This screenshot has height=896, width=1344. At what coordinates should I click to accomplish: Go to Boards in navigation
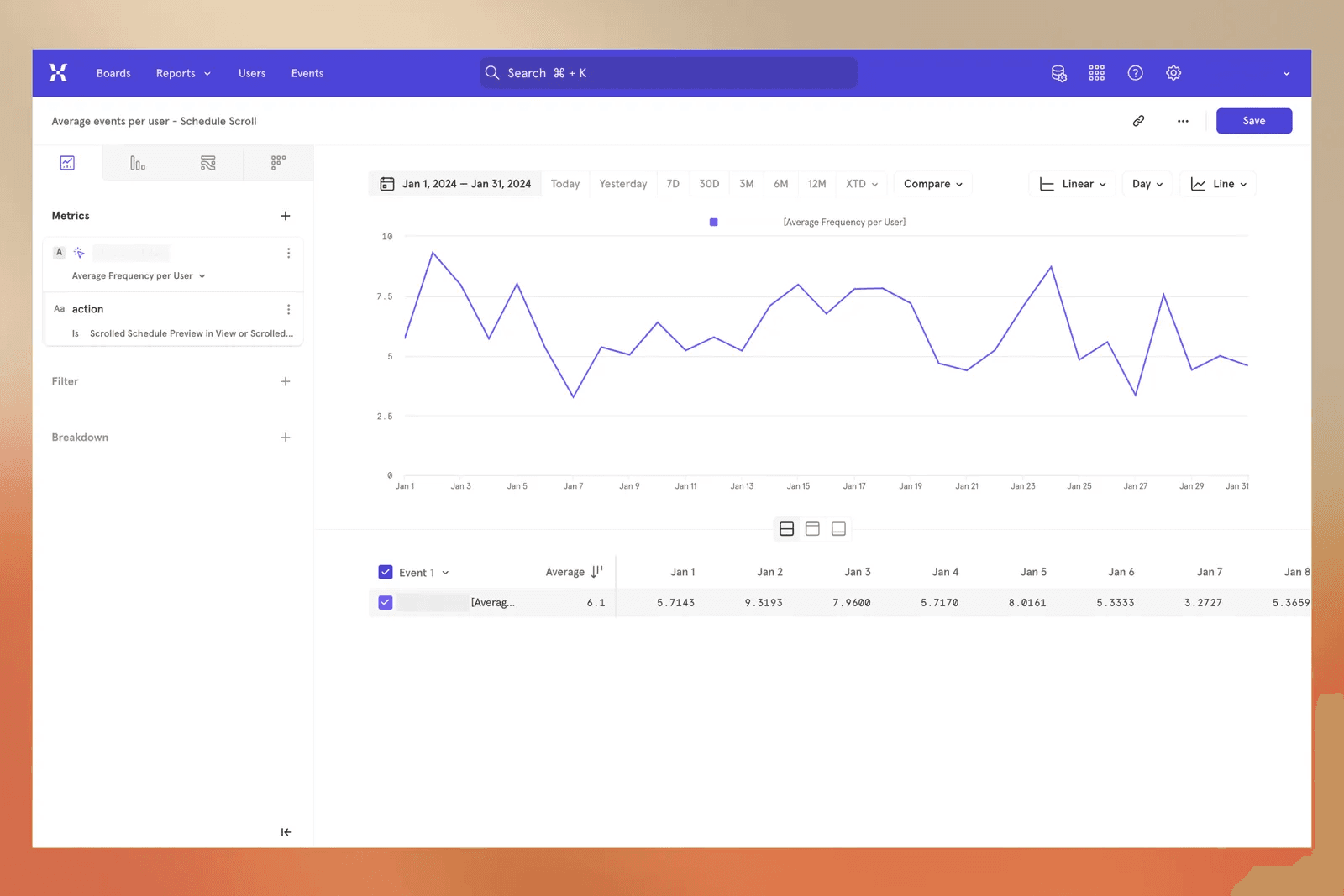113,73
